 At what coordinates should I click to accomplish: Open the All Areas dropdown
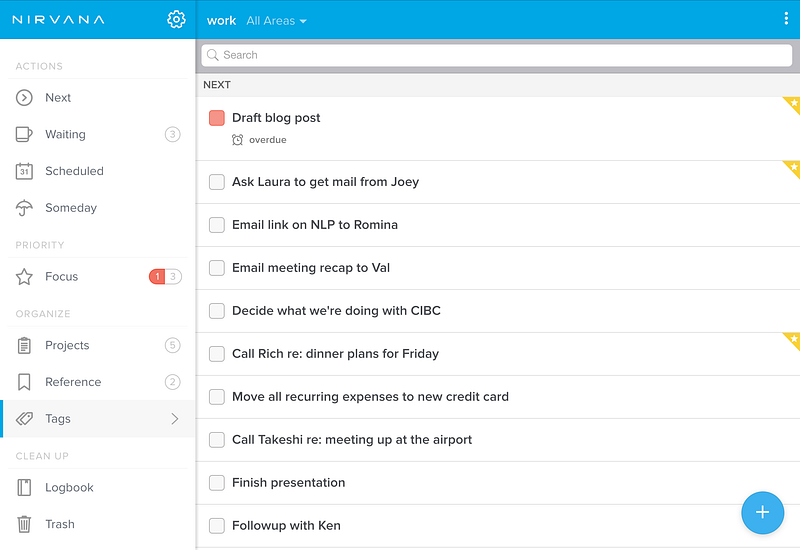[x=276, y=21]
